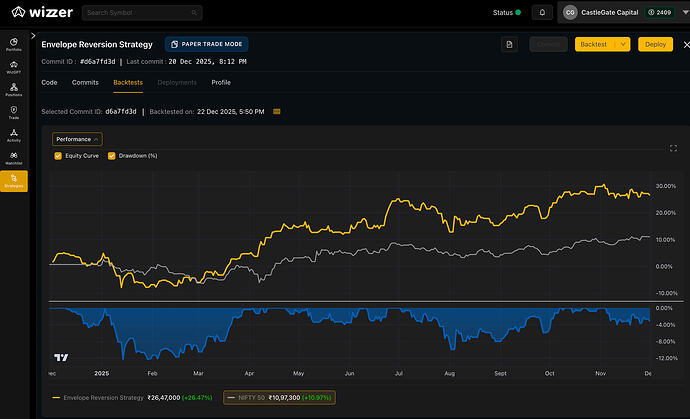Open the notifications bell
The image size is (690, 419).
(x=542, y=12)
